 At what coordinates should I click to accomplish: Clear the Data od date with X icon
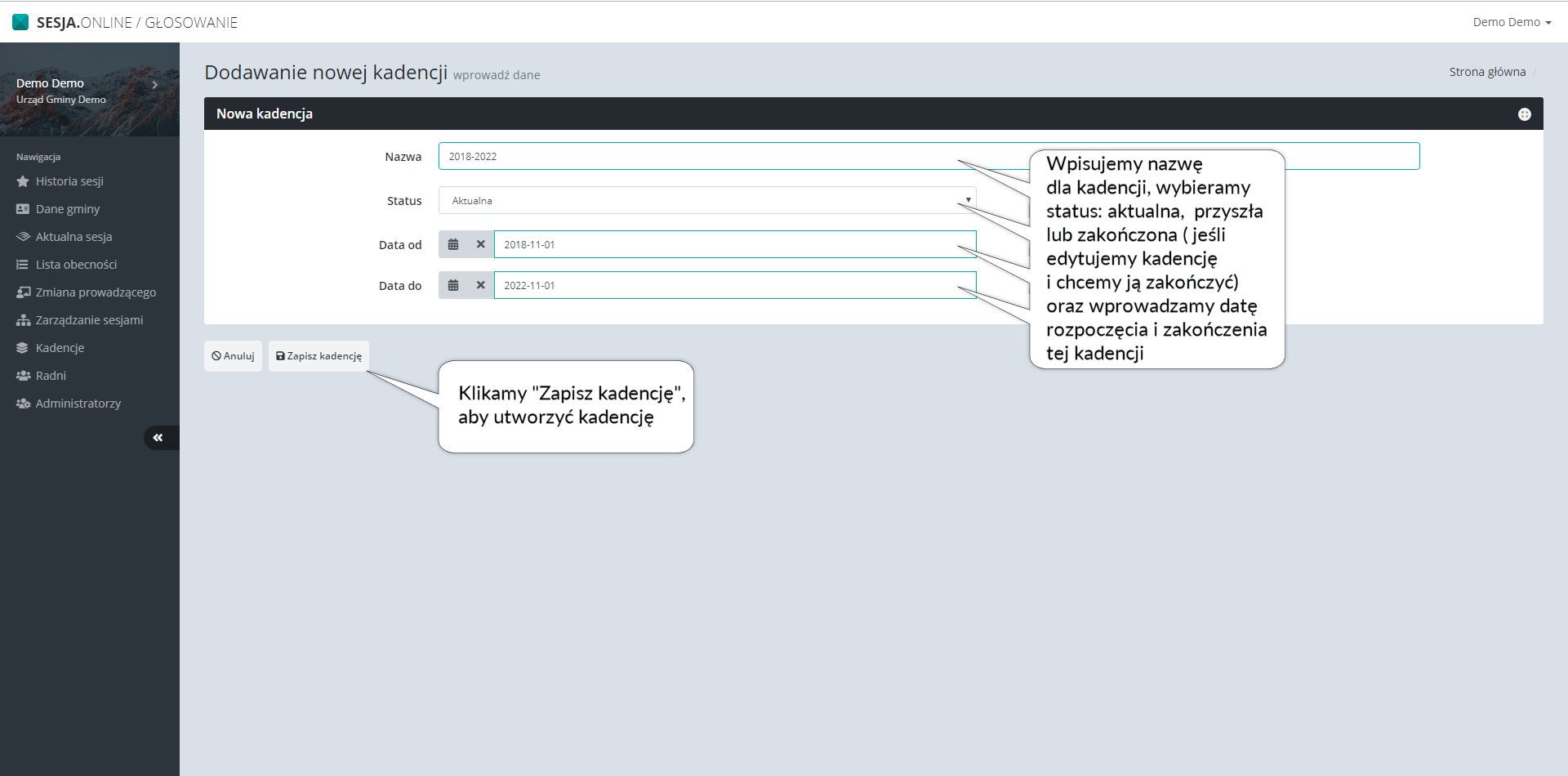(x=480, y=244)
